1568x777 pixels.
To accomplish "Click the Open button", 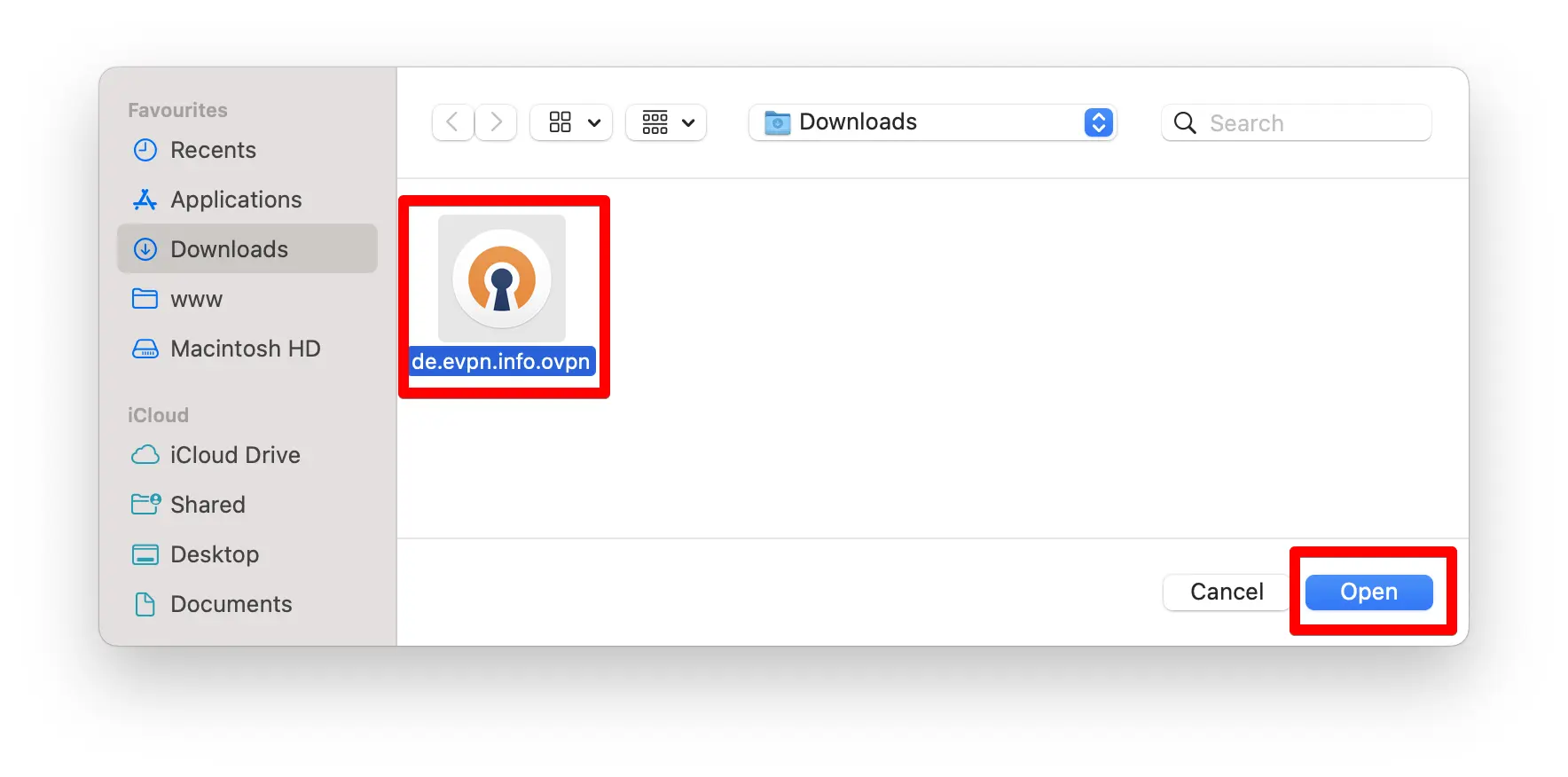I will (x=1368, y=592).
